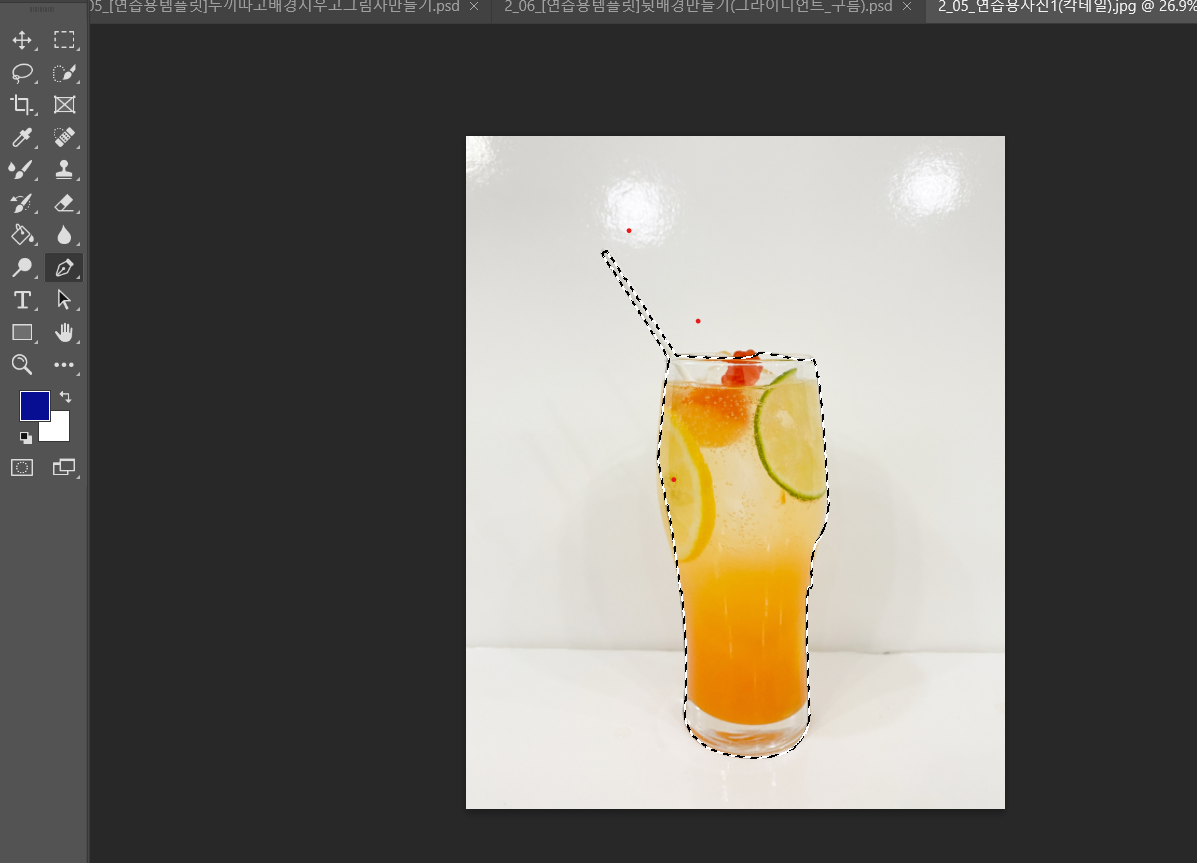The height and width of the screenshot is (863, 1197).
Task: Select the Pen tool
Action: (x=64, y=267)
